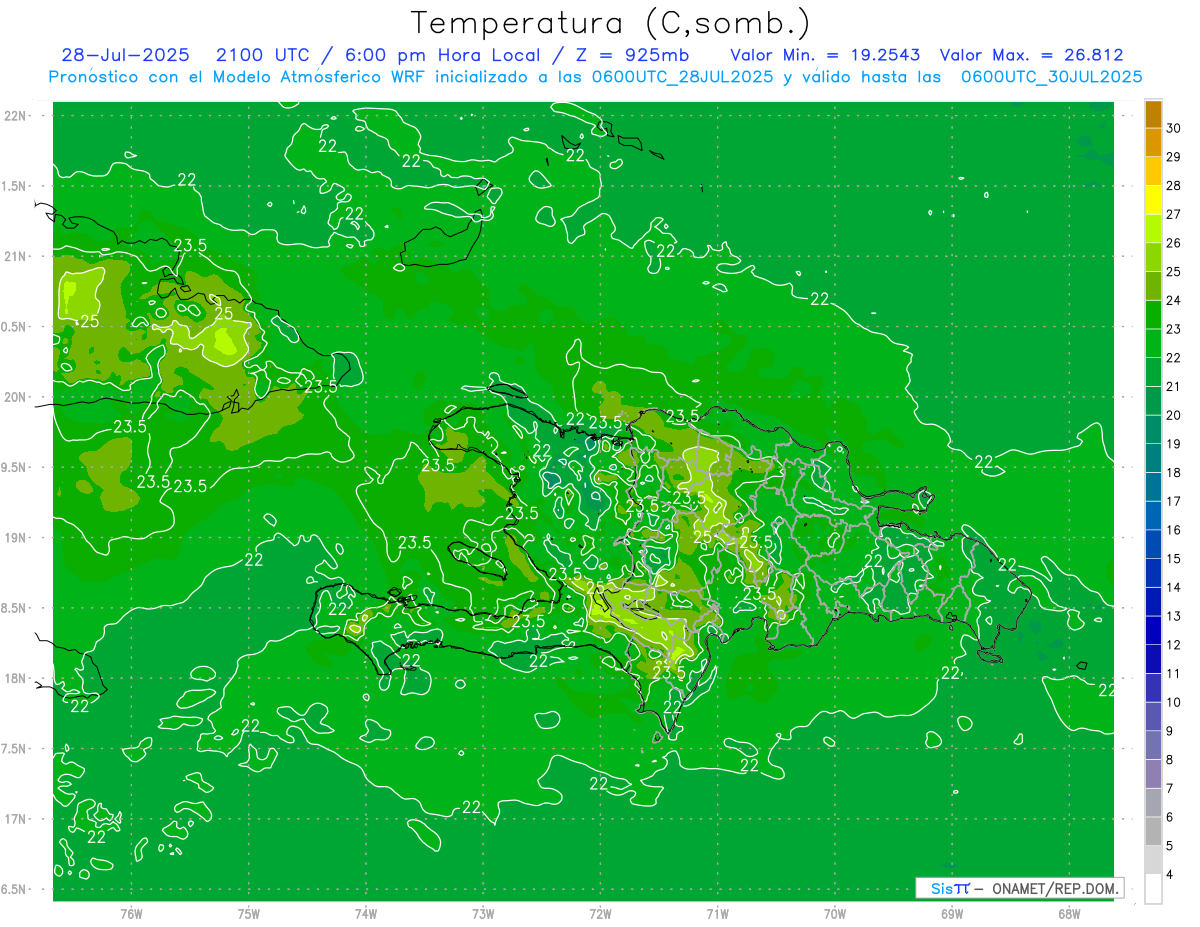Click the 18N latitude axis label
Screen dimensions: 1200x927
pyautogui.click(x=15, y=678)
